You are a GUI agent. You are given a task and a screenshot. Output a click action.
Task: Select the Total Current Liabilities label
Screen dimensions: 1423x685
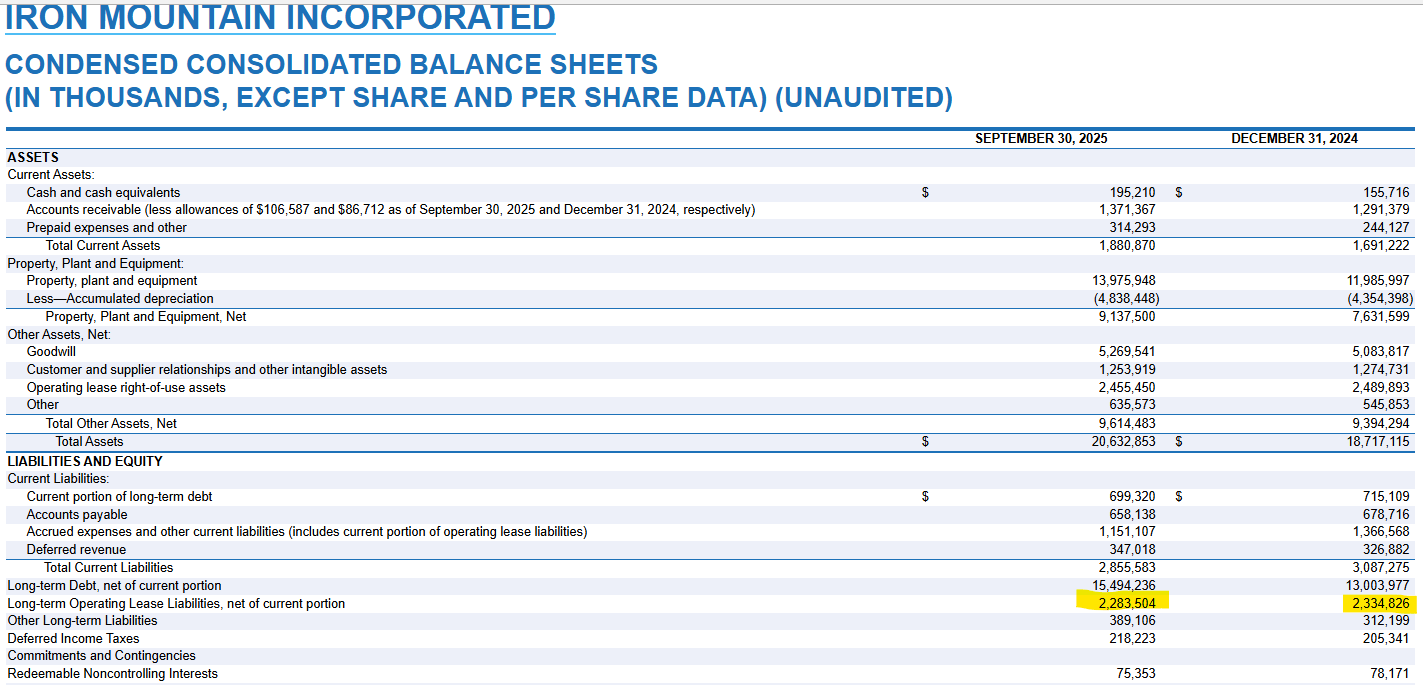click(108, 568)
